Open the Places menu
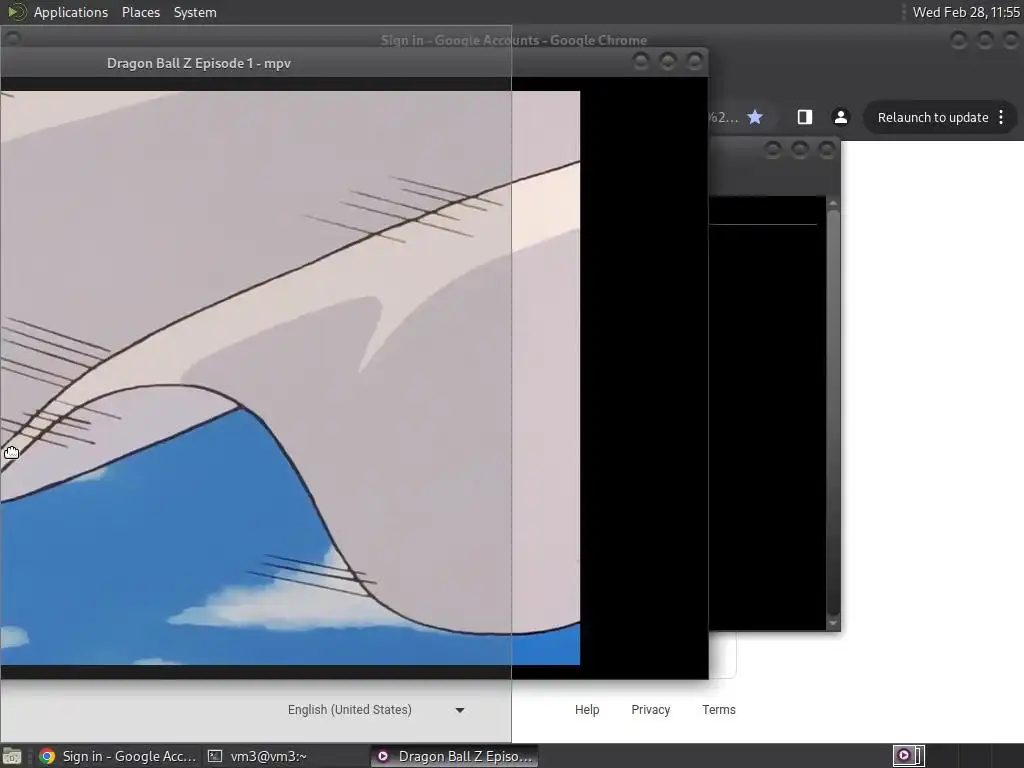The image size is (1024, 768). 140,12
